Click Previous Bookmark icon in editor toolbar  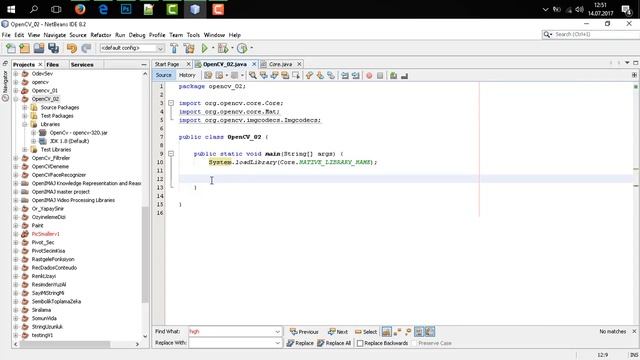[x=309, y=76]
